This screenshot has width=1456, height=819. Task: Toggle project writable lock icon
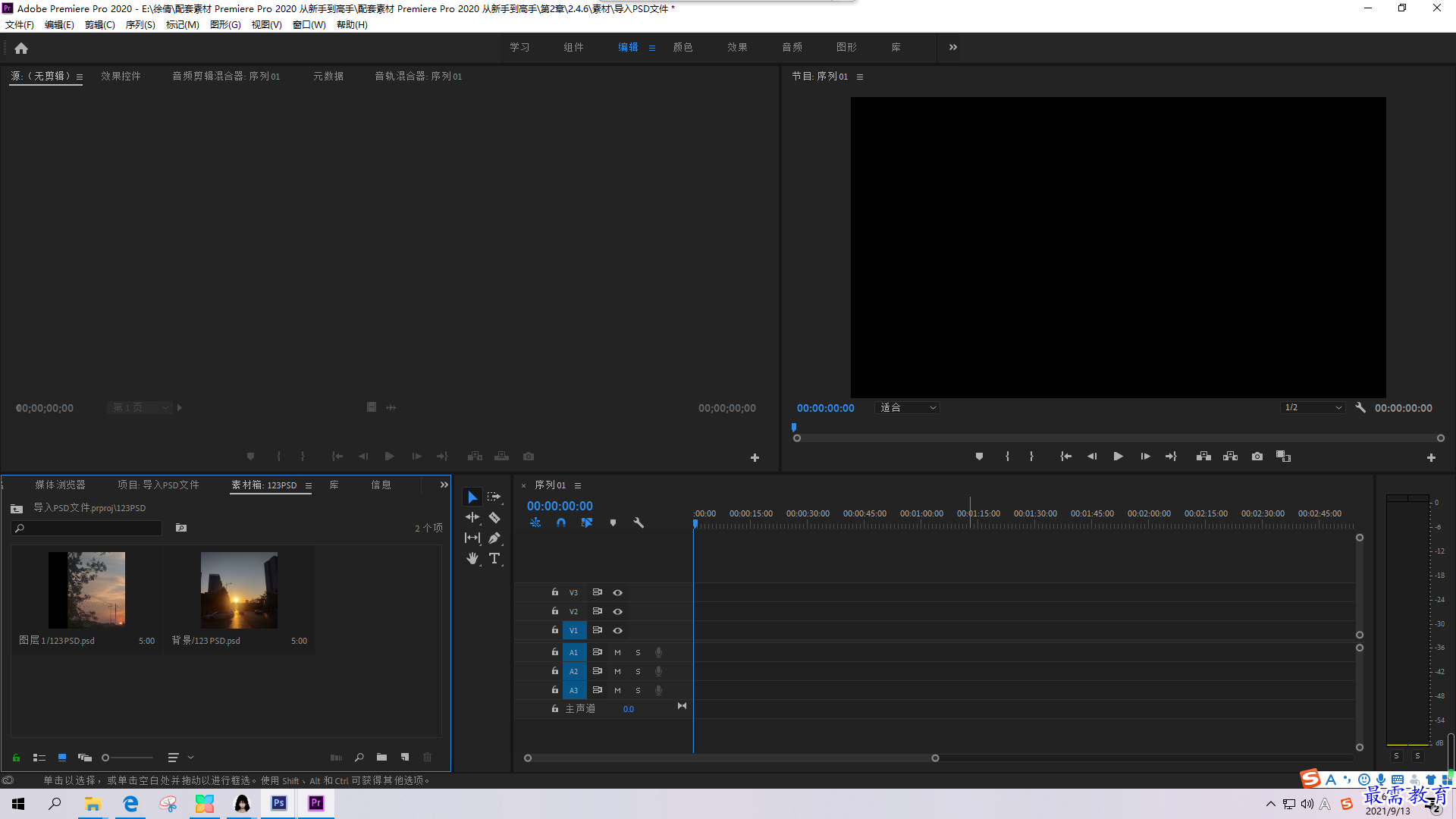16,757
